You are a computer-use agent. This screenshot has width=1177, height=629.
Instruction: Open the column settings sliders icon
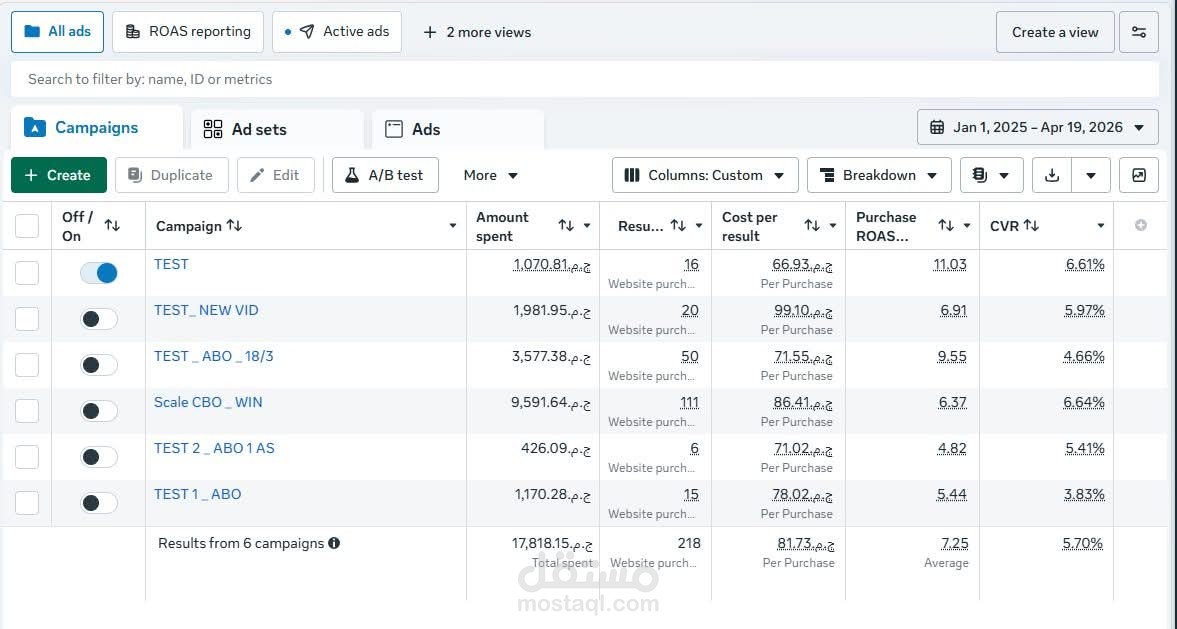tap(1138, 32)
